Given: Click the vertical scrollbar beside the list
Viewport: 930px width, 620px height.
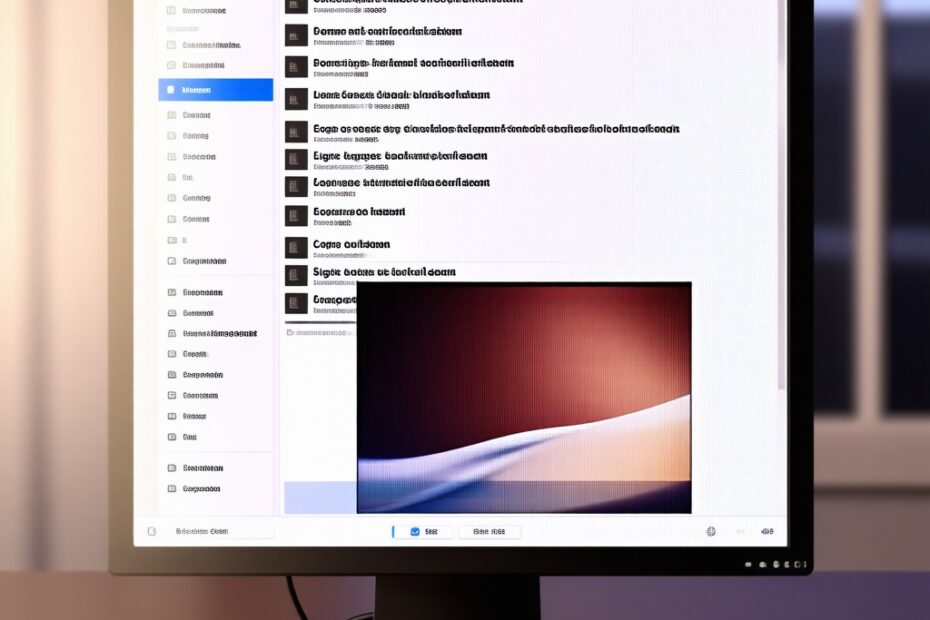Looking at the screenshot, I should [x=782, y=195].
